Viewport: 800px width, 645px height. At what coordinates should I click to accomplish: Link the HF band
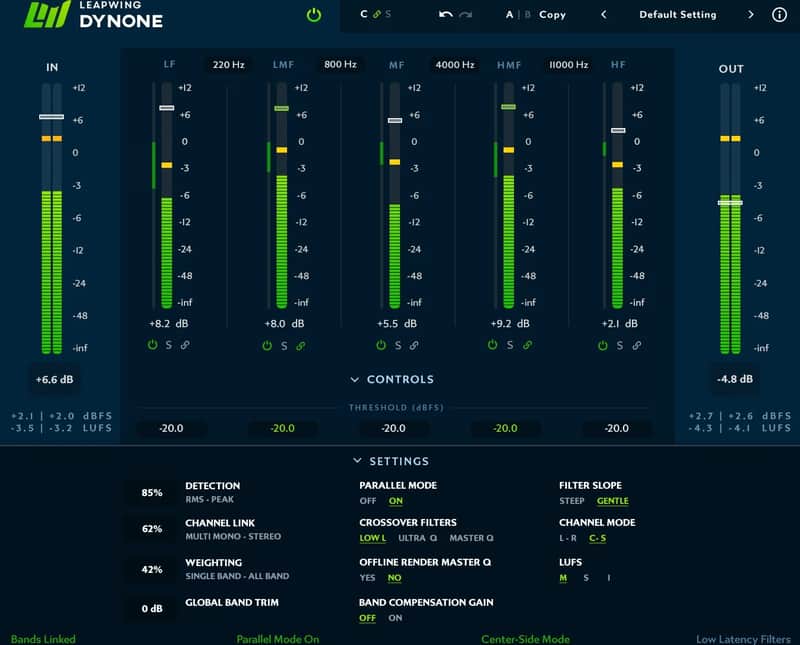637,345
